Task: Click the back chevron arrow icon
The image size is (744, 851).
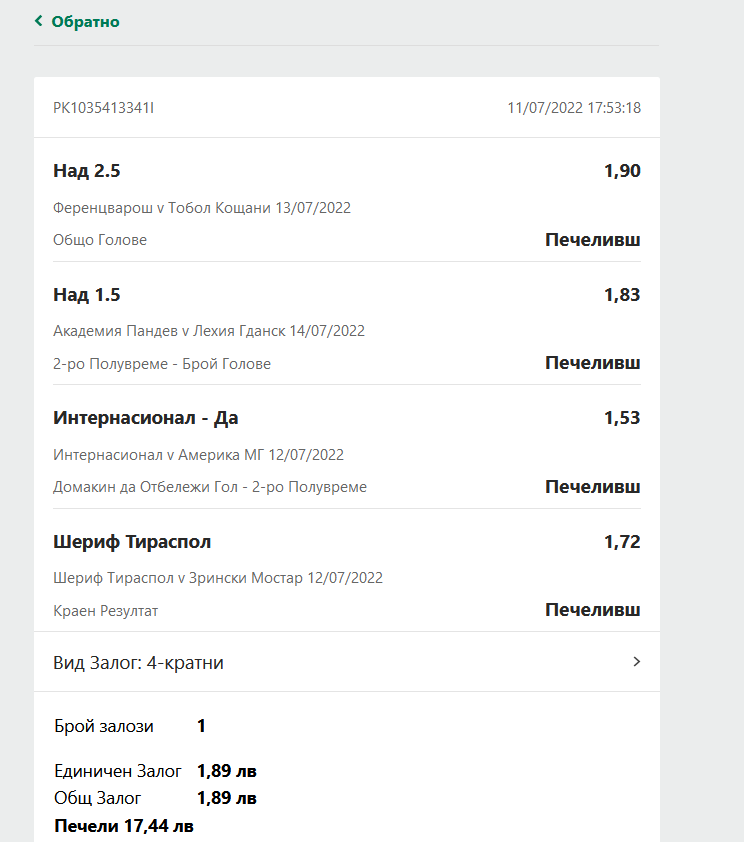Action: tap(37, 20)
